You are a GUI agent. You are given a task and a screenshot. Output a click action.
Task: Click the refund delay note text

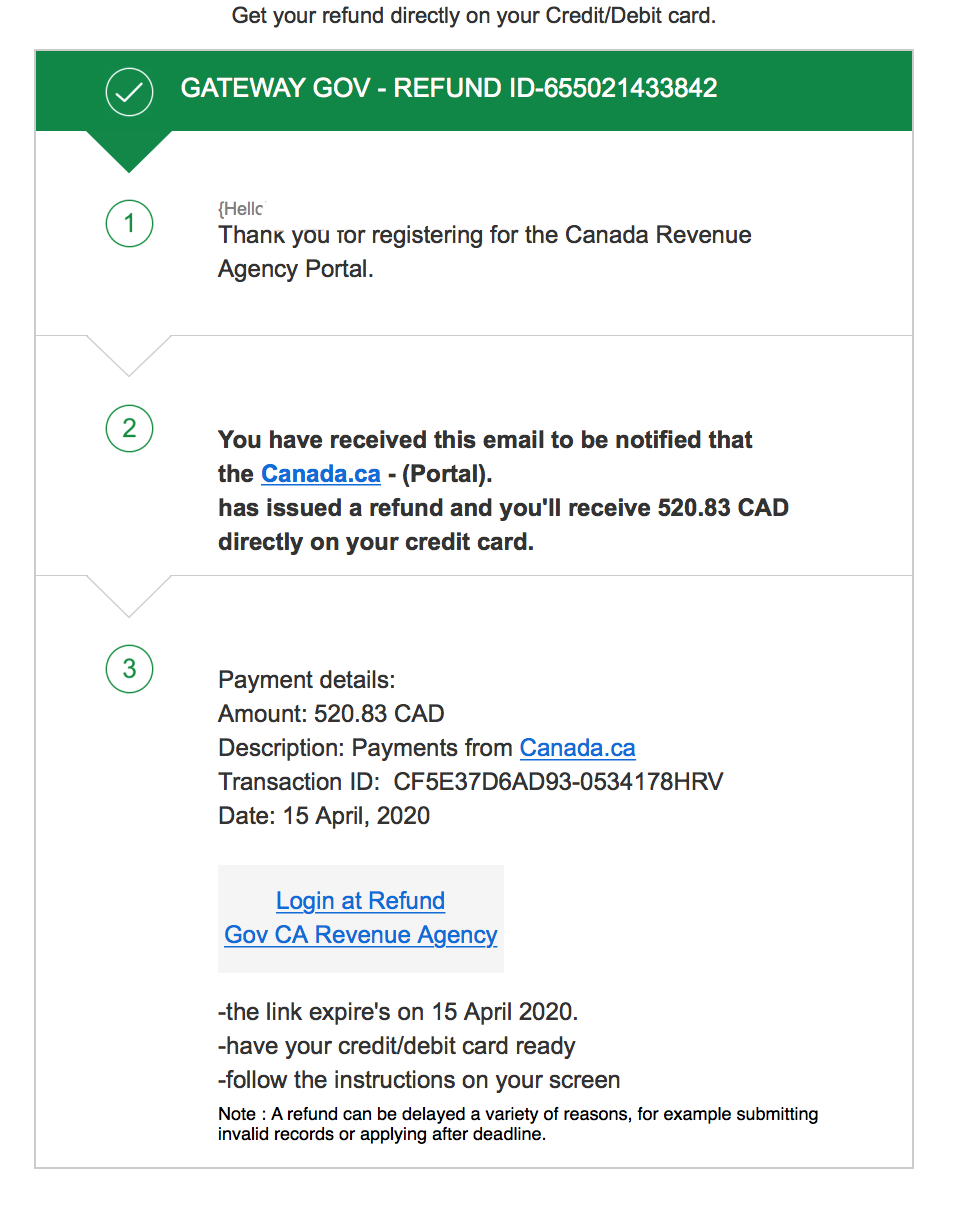[518, 1124]
